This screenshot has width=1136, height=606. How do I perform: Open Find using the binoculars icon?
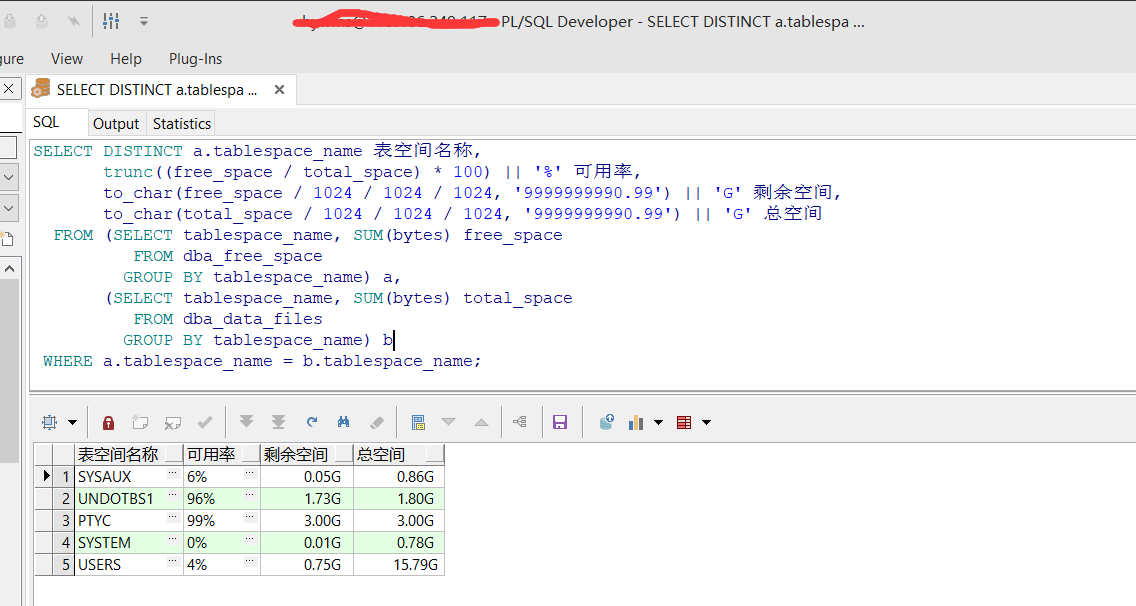click(343, 422)
